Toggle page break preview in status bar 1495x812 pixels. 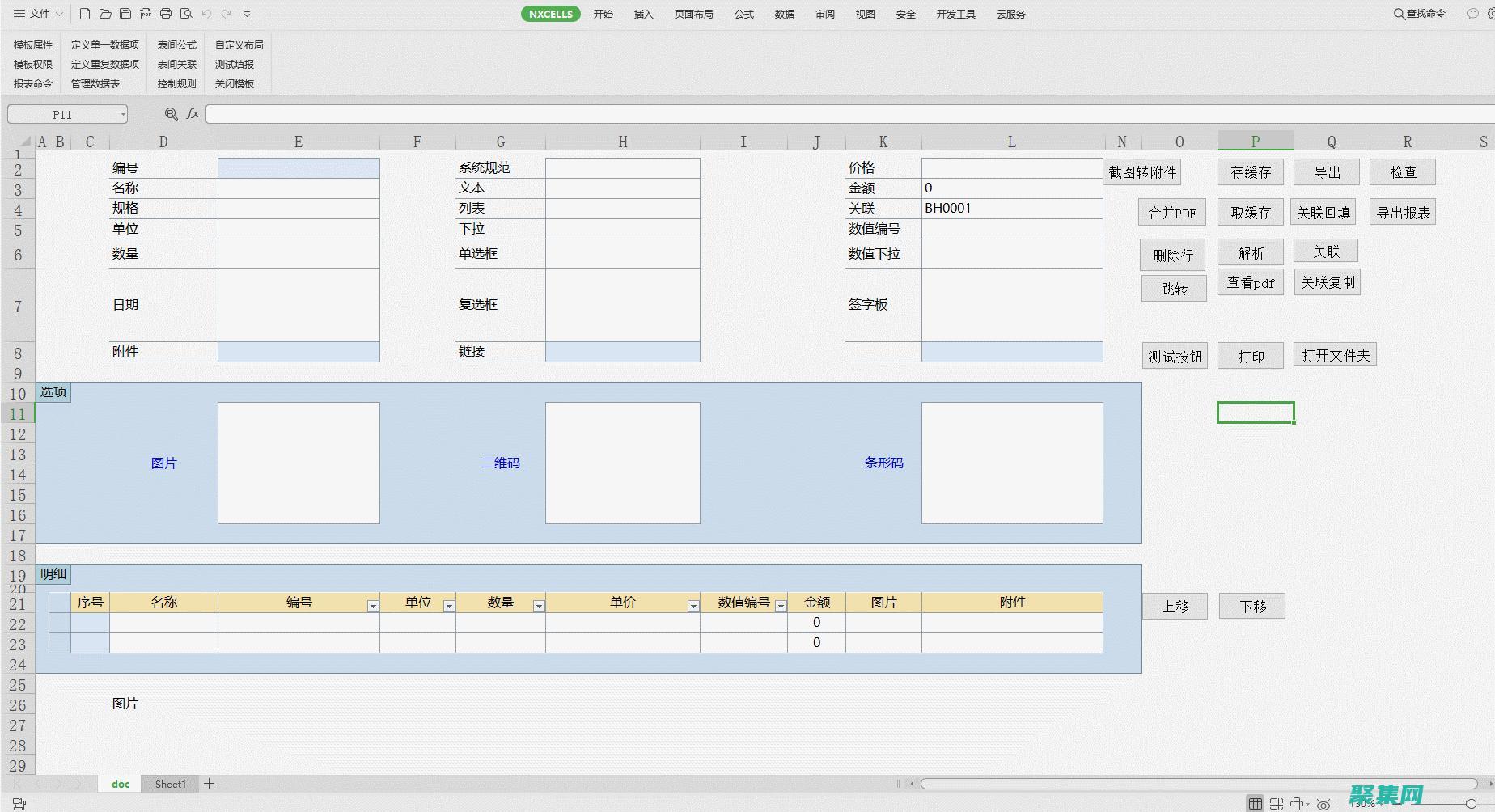(x=1277, y=804)
